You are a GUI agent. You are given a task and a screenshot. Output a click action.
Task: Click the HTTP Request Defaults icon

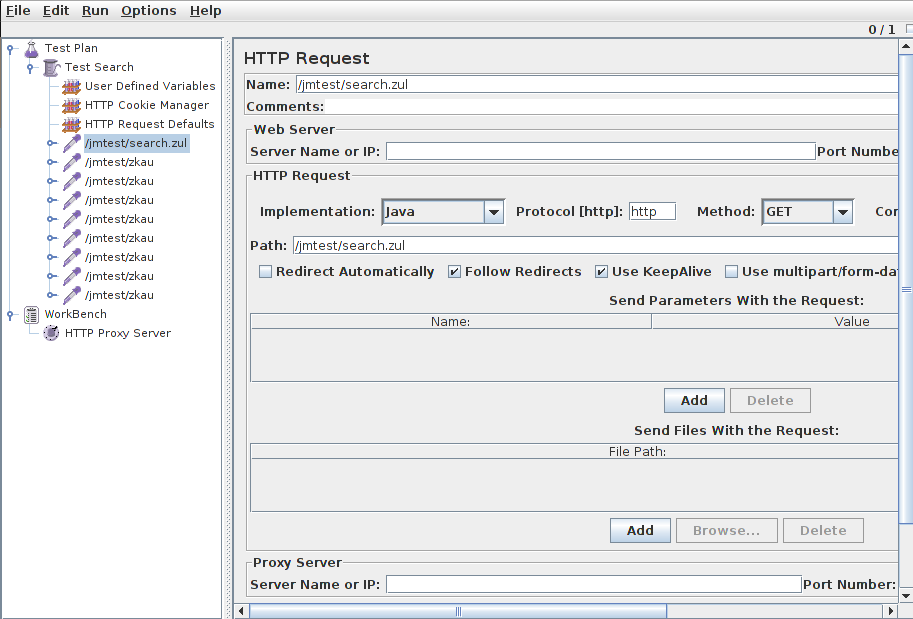pos(71,125)
